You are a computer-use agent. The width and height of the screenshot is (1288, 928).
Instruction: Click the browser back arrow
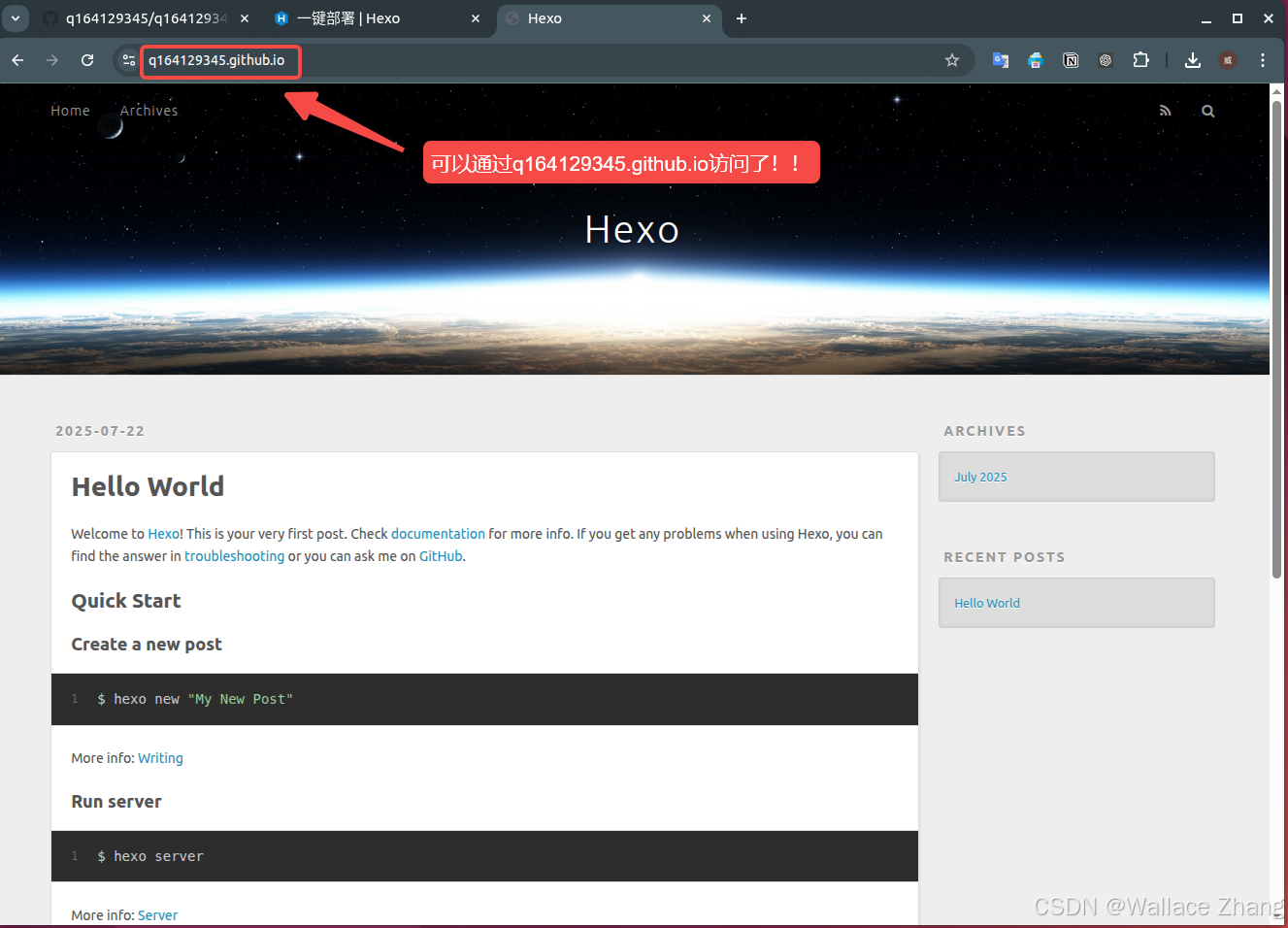pos(17,60)
